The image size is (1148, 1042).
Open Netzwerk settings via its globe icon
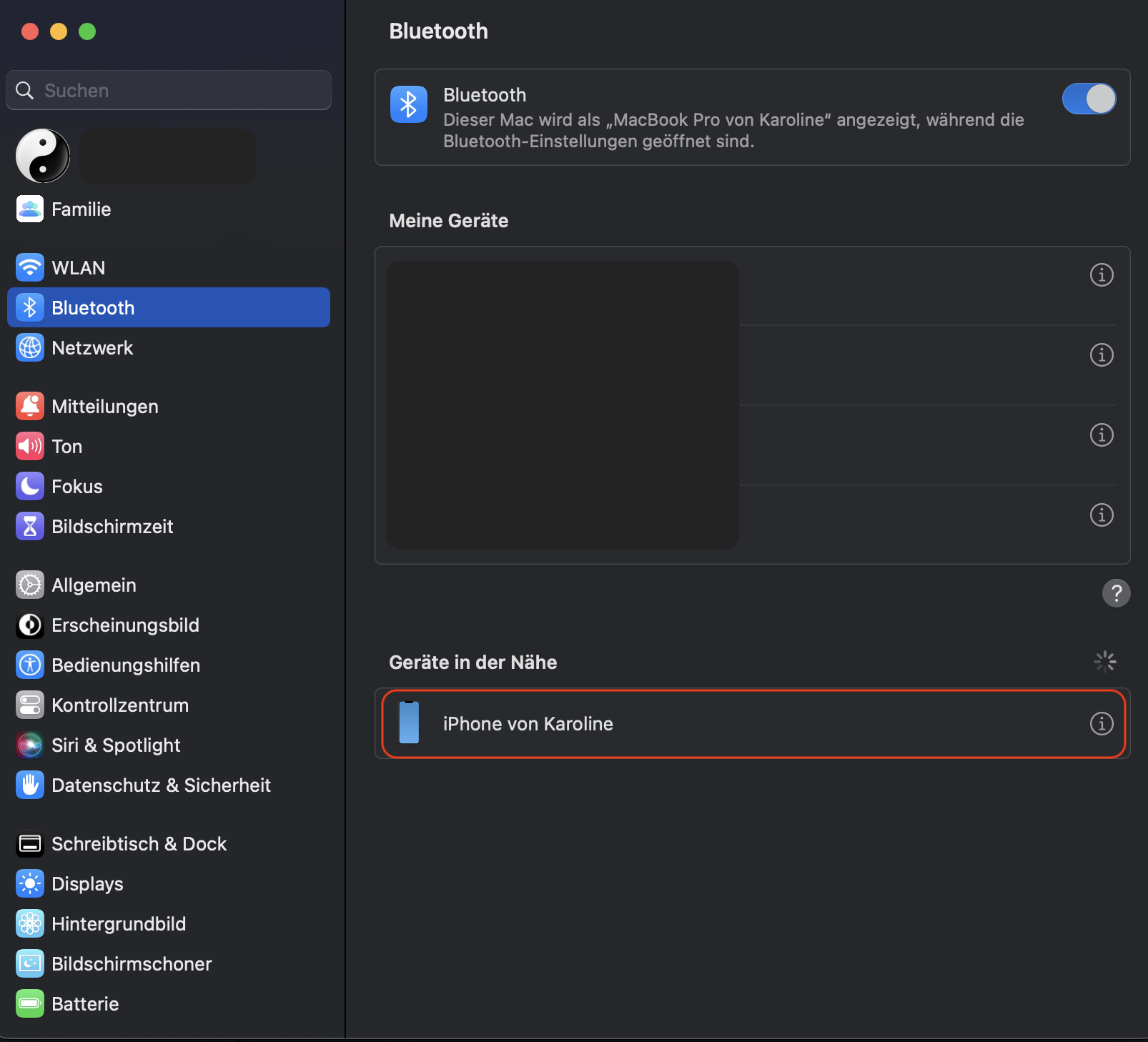(30, 348)
